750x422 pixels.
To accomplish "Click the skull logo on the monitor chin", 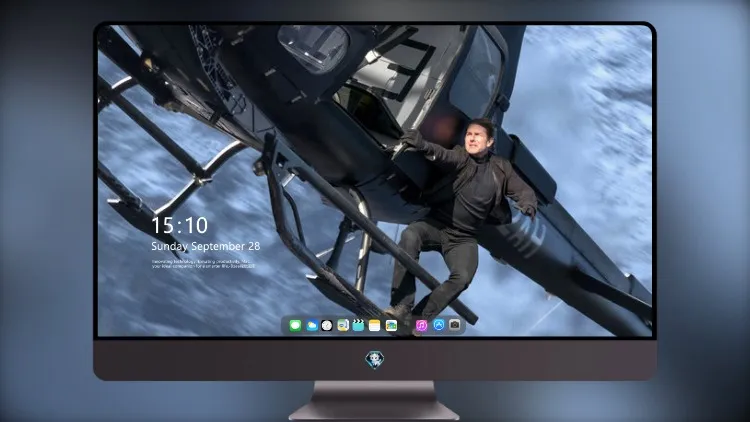I will [375, 360].
